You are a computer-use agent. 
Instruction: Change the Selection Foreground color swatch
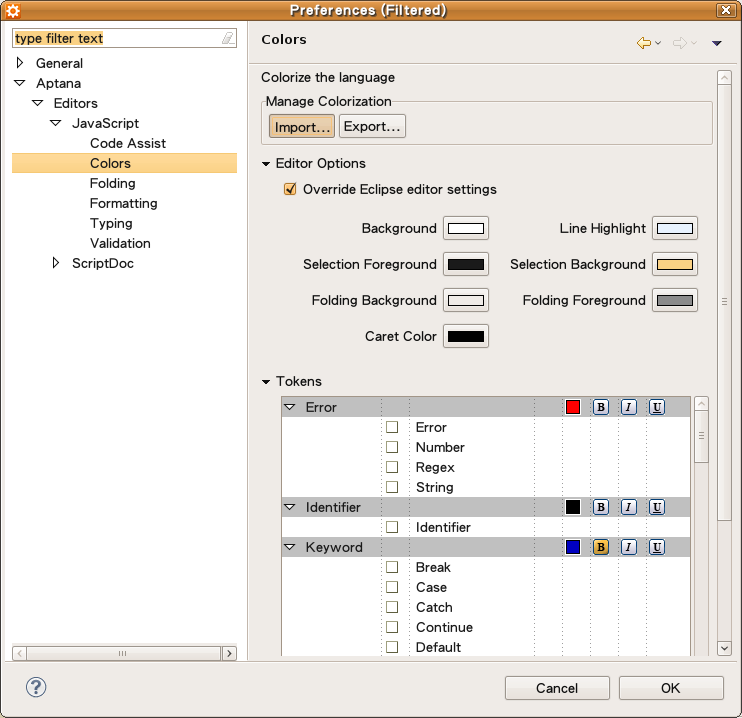pos(466,264)
